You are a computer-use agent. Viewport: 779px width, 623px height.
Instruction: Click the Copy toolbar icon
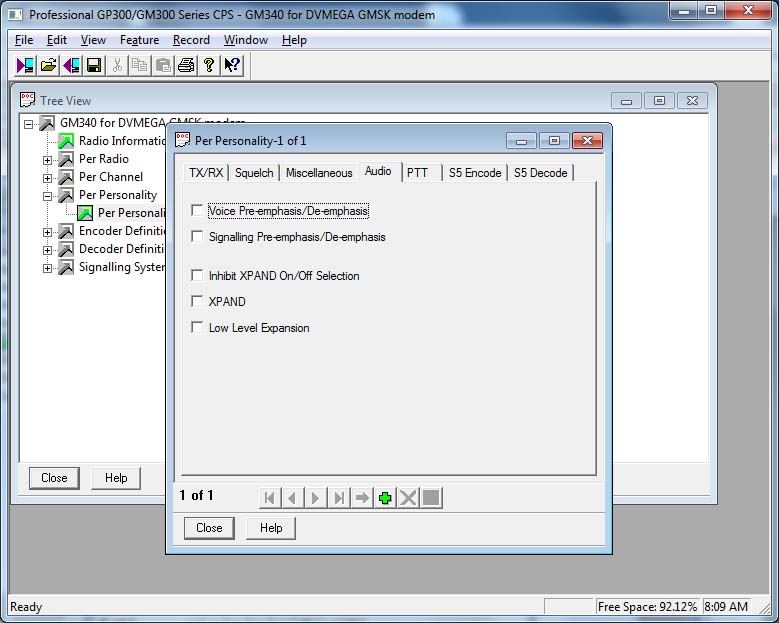coord(140,65)
